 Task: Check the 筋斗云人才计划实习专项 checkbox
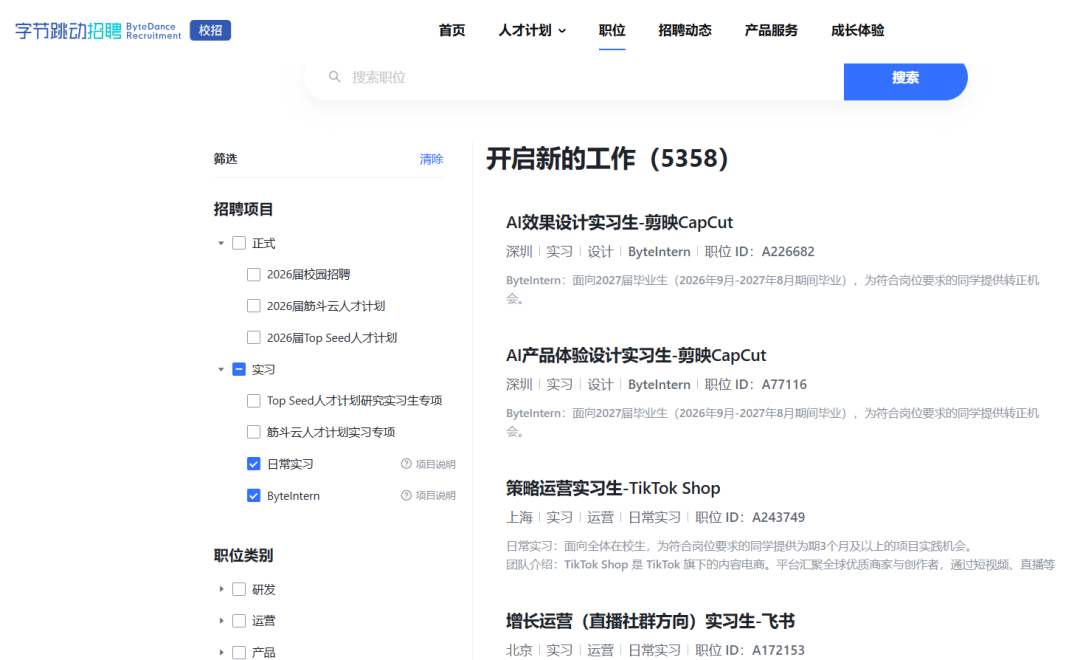point(253,432)
